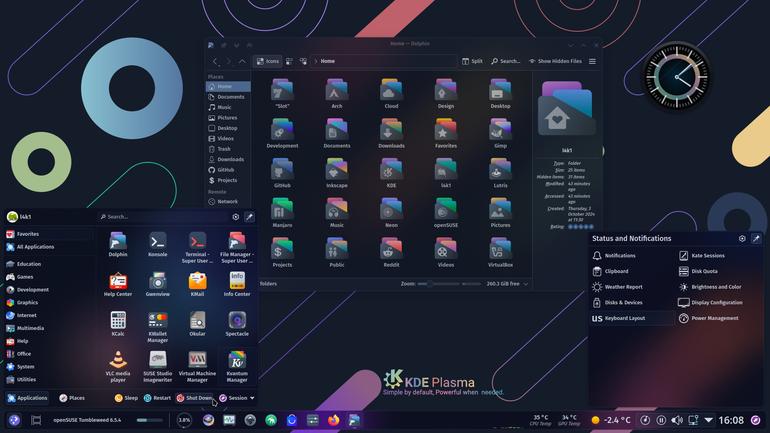This screenshot has width=770, height=433.
Task: Launch Kvantum Manager
Action: tap(237, 366)
